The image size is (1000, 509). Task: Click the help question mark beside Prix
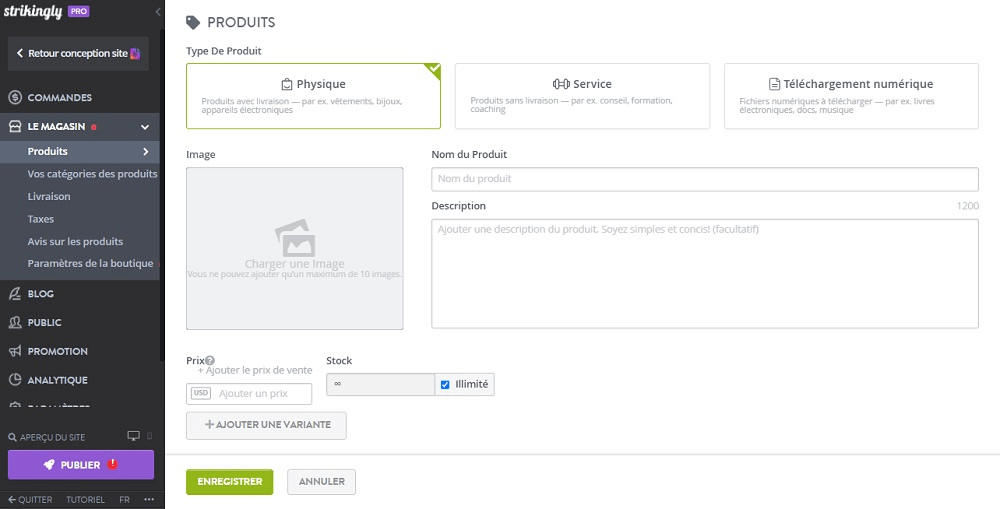tap(210, 361)
